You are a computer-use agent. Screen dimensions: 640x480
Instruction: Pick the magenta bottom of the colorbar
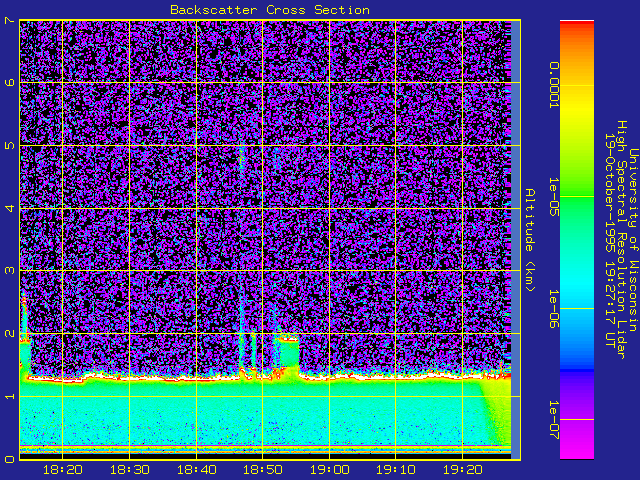point(577,447)
